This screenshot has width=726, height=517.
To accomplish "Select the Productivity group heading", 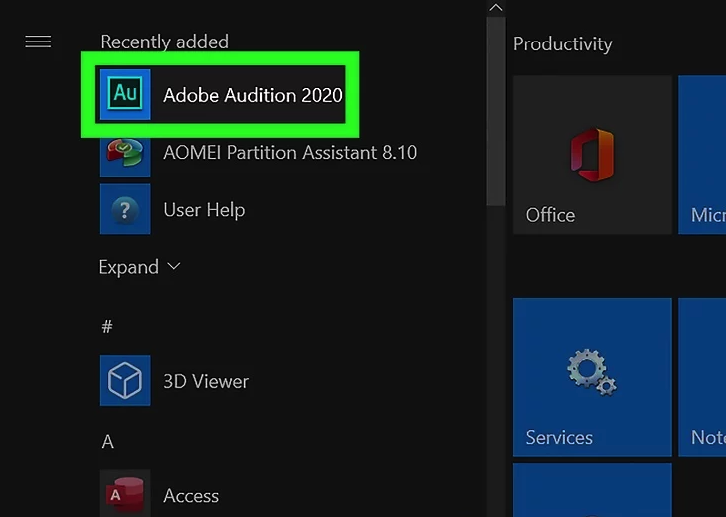I will [x=562, y=44].
